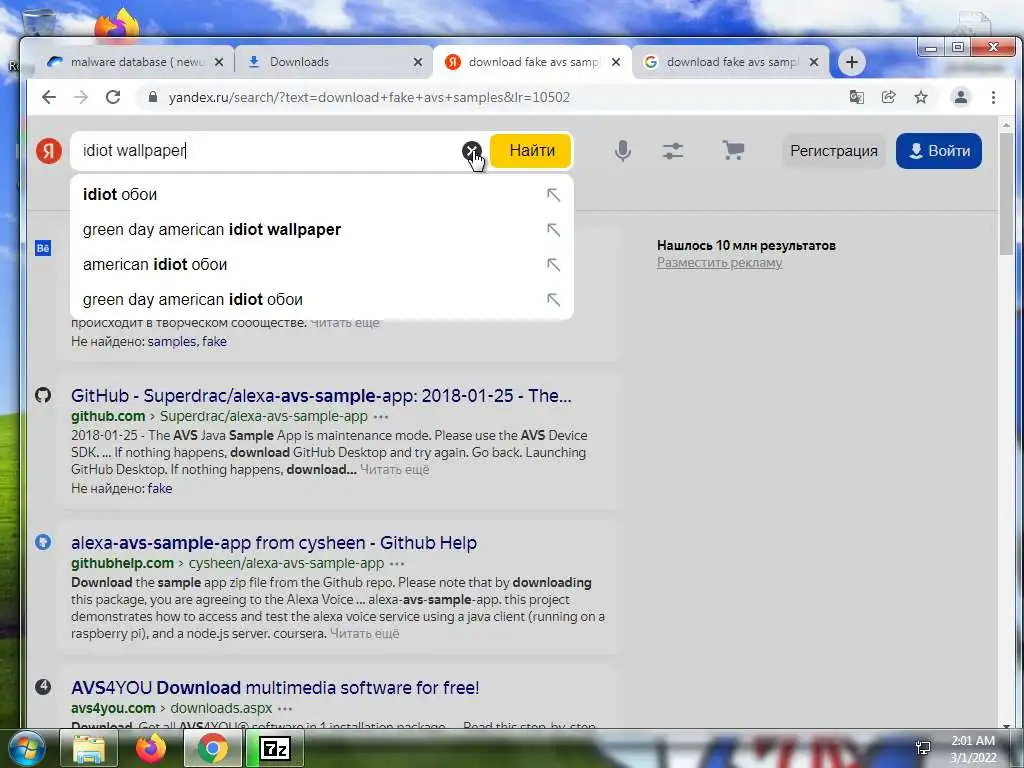Image resolution: width=1024 pixels, height=768 pixels.
Task: Select 'green day american idiot обои' suggestion
Action: [321, 300]
